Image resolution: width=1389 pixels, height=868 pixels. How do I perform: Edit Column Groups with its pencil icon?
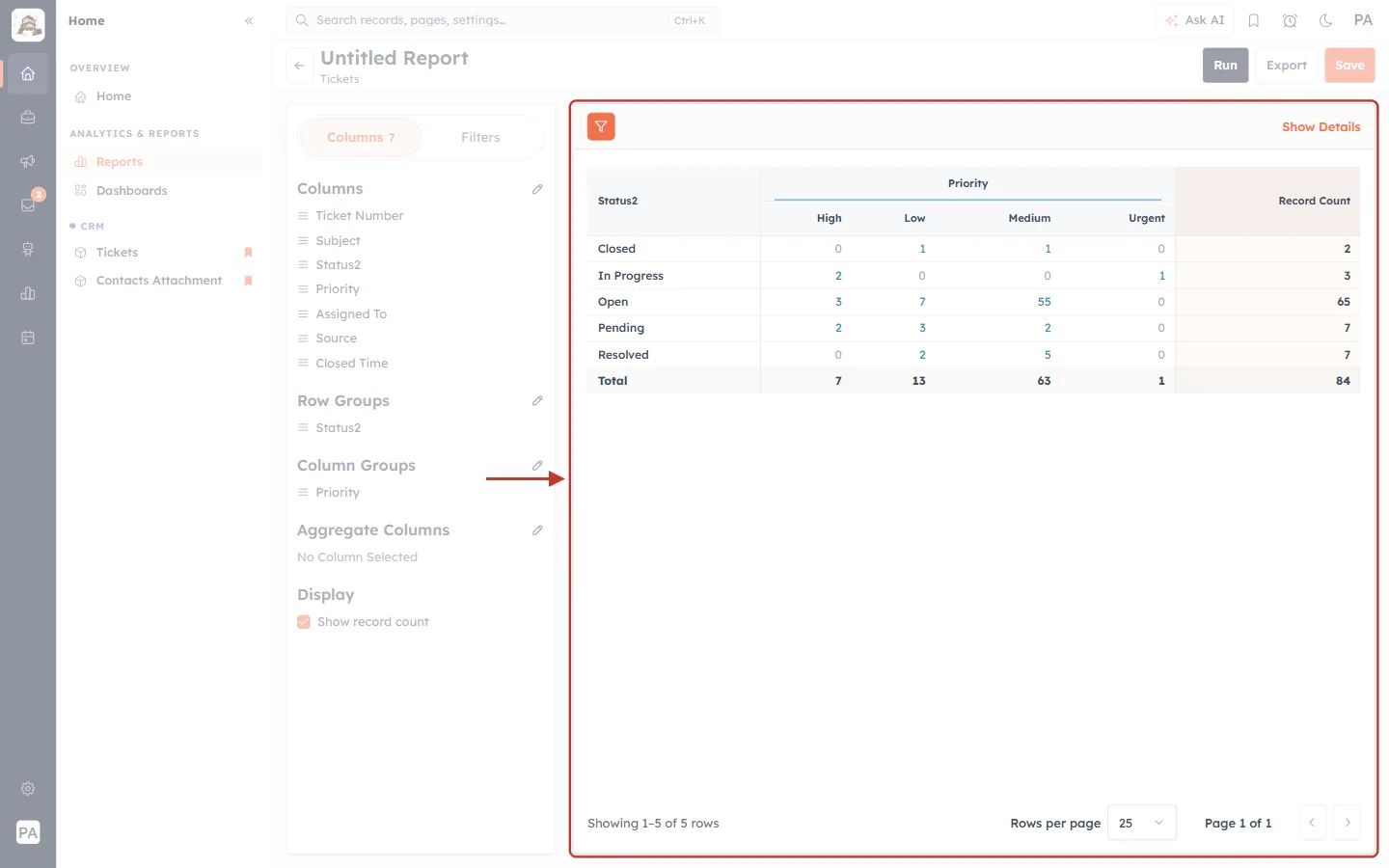click(x=537, y=465)
